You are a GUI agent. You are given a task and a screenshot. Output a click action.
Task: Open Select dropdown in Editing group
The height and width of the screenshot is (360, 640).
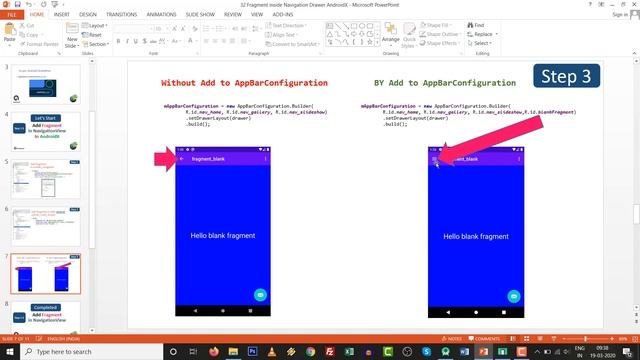(x=480, y=43)
